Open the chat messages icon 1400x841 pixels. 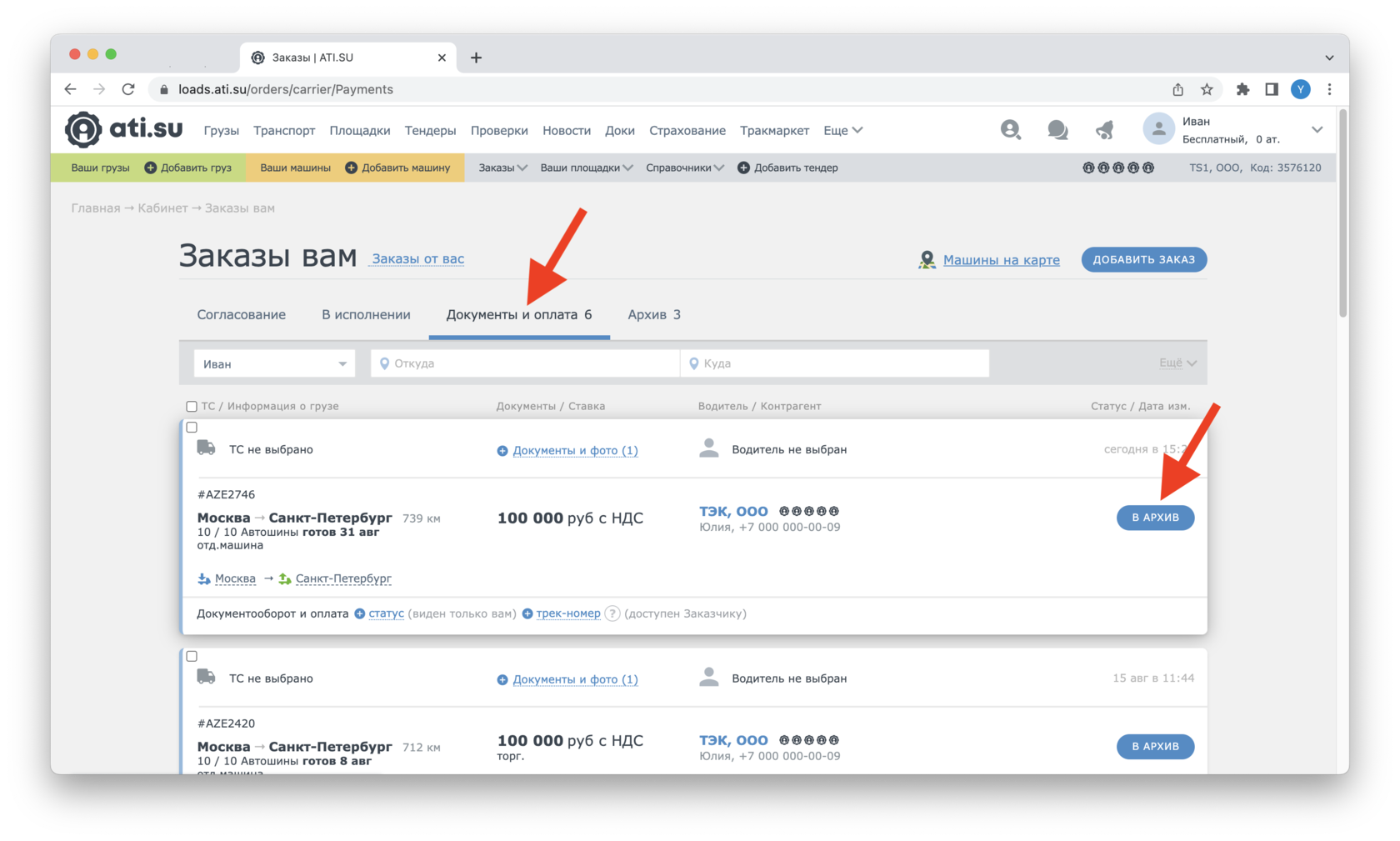tap(1057, 129)
